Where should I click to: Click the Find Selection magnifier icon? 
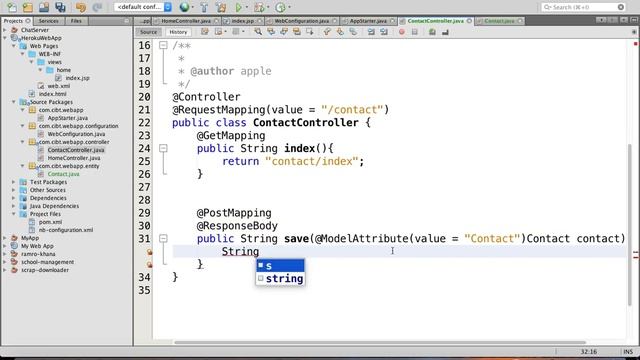pos(258,32)
